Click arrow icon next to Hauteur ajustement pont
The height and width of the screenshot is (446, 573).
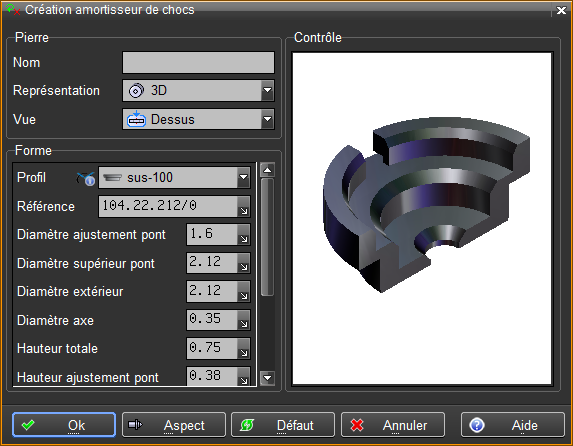coord(244,377)
